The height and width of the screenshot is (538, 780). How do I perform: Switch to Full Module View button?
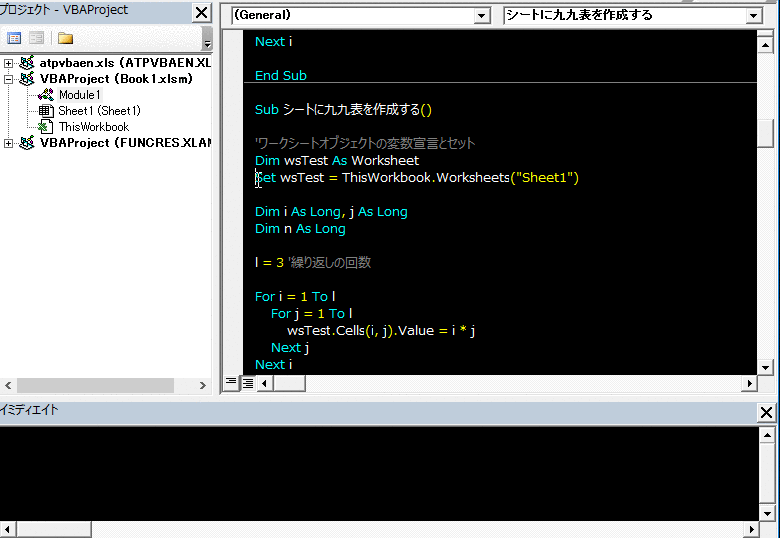(247, 382)
